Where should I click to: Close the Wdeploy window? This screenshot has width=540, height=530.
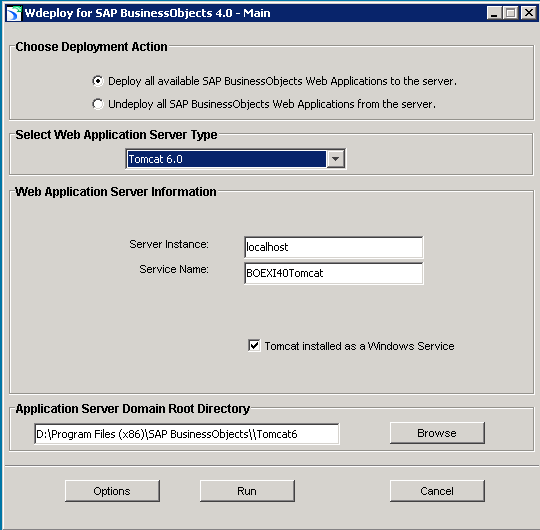pos(528,13)
